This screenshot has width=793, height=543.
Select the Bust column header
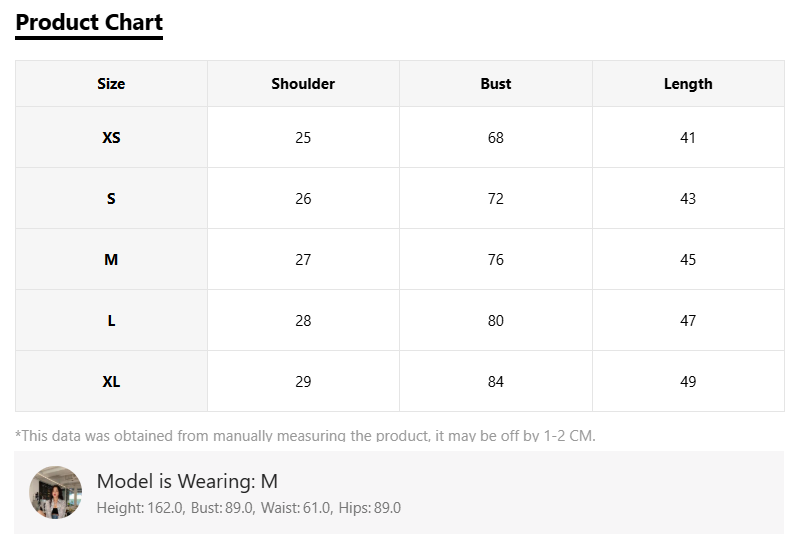496,83
